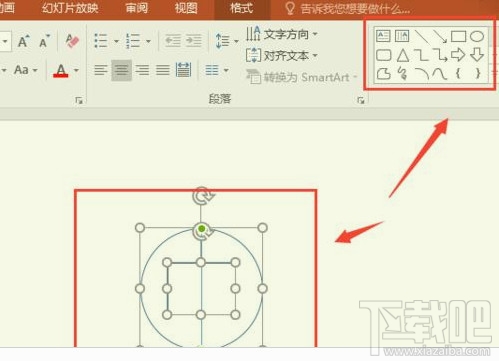Select the curve shape

click(440, 73)
